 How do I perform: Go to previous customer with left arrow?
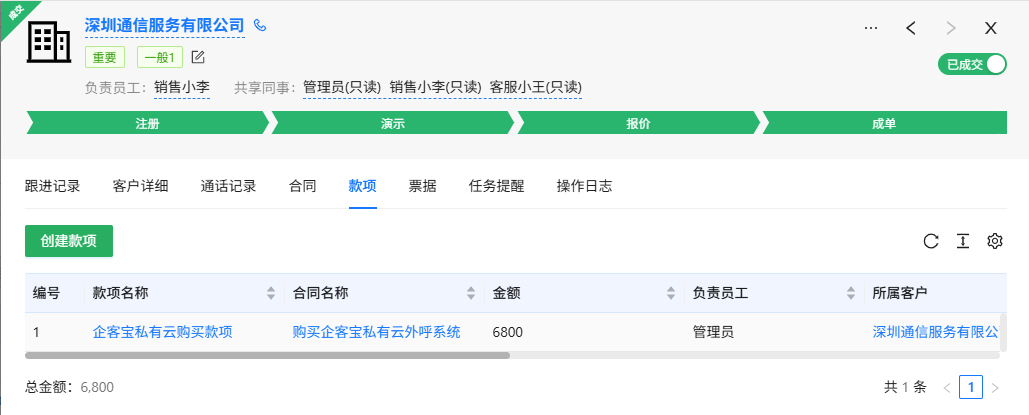click(x=911, y=28)
